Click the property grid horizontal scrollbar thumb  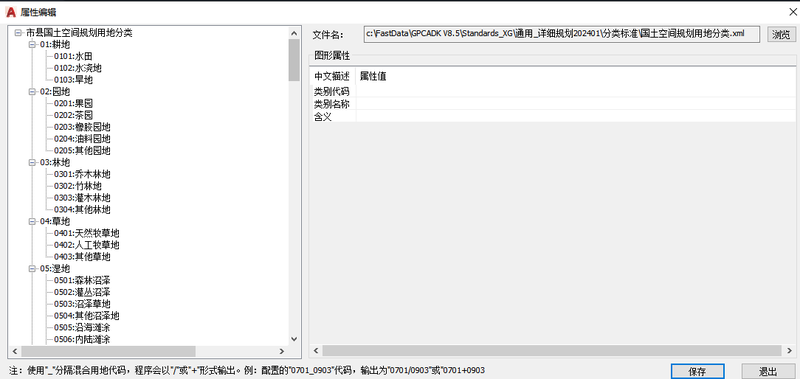pos(552,350)
